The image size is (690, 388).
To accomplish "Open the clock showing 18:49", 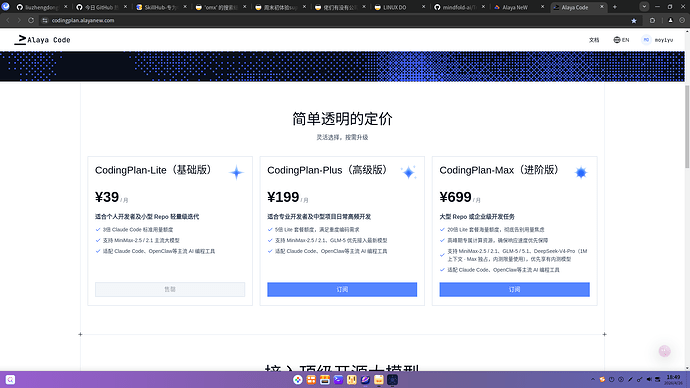I will pos(673,380).
